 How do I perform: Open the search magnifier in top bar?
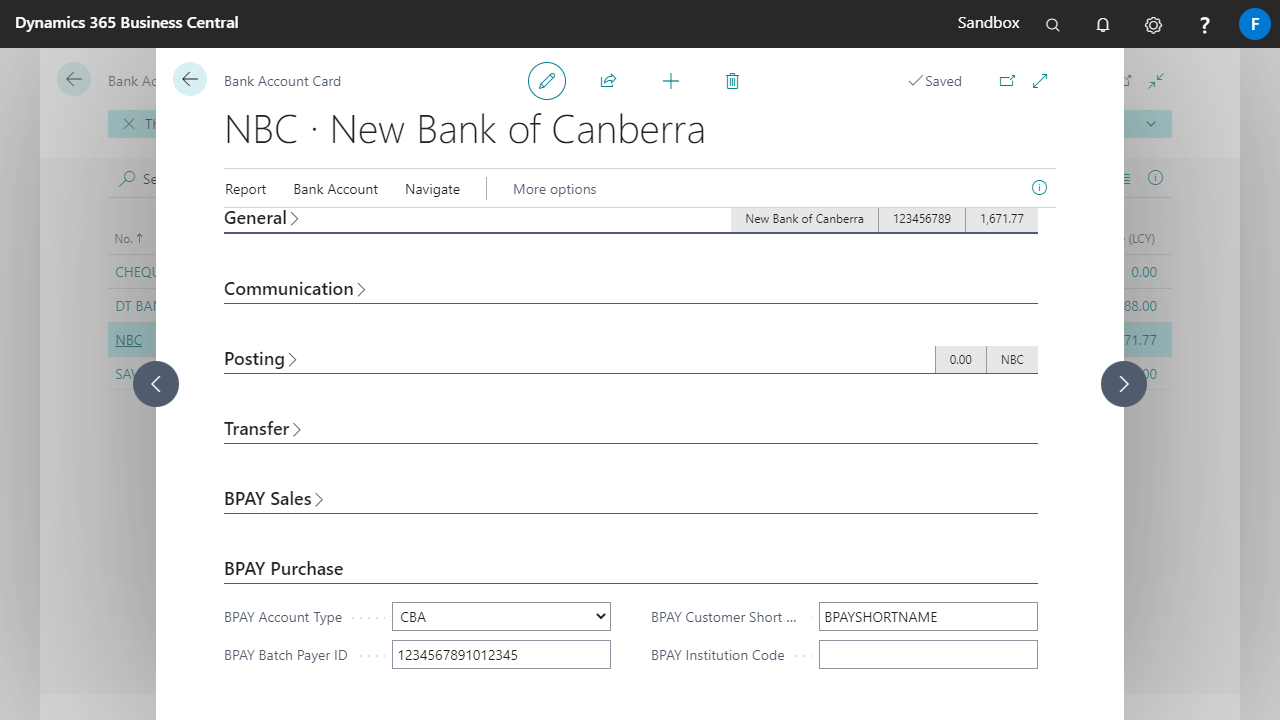1053,24
